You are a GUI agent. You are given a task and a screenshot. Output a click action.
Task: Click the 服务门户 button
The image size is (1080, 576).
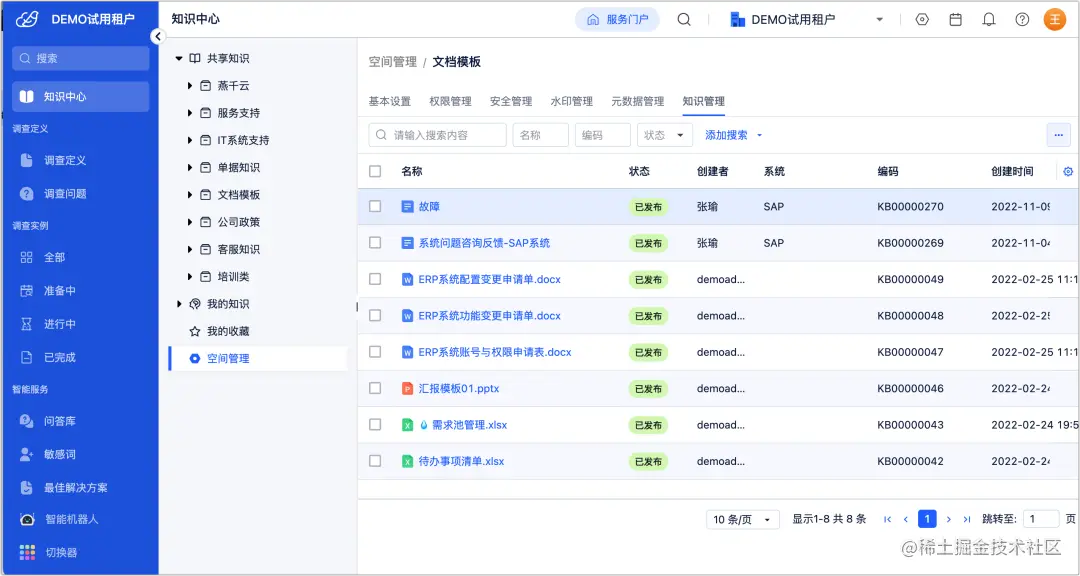coord(617,18)
